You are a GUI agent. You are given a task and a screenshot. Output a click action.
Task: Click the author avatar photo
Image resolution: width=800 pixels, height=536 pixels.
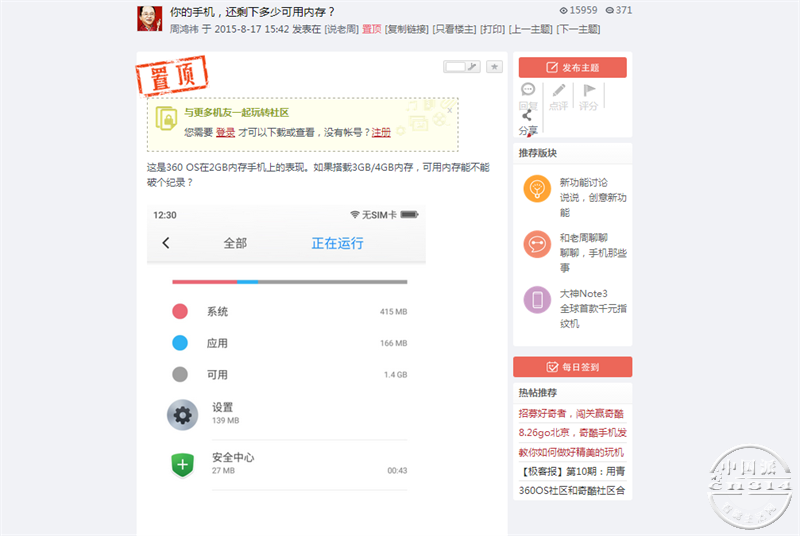(149, 19)
